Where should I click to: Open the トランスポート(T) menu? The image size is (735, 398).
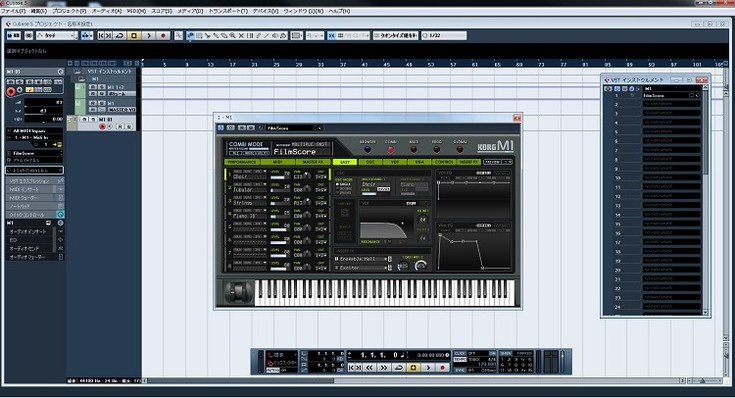click(228, 11)
